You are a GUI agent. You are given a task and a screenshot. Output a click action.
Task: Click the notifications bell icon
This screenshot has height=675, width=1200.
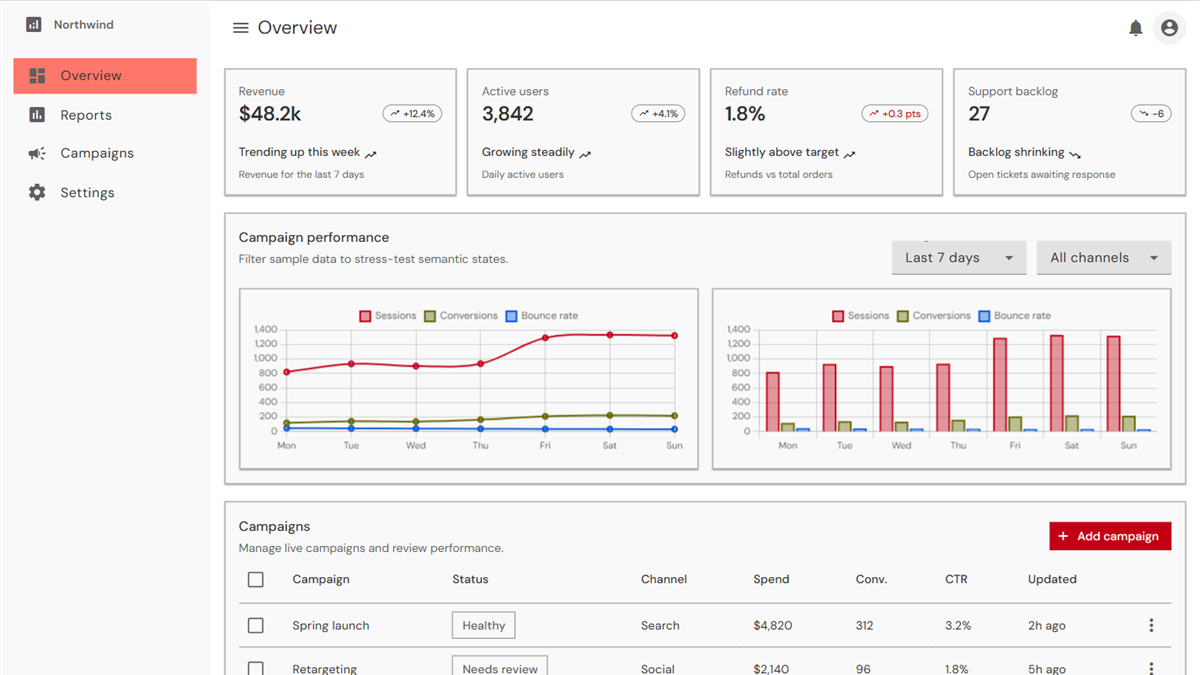[1135, 28]
